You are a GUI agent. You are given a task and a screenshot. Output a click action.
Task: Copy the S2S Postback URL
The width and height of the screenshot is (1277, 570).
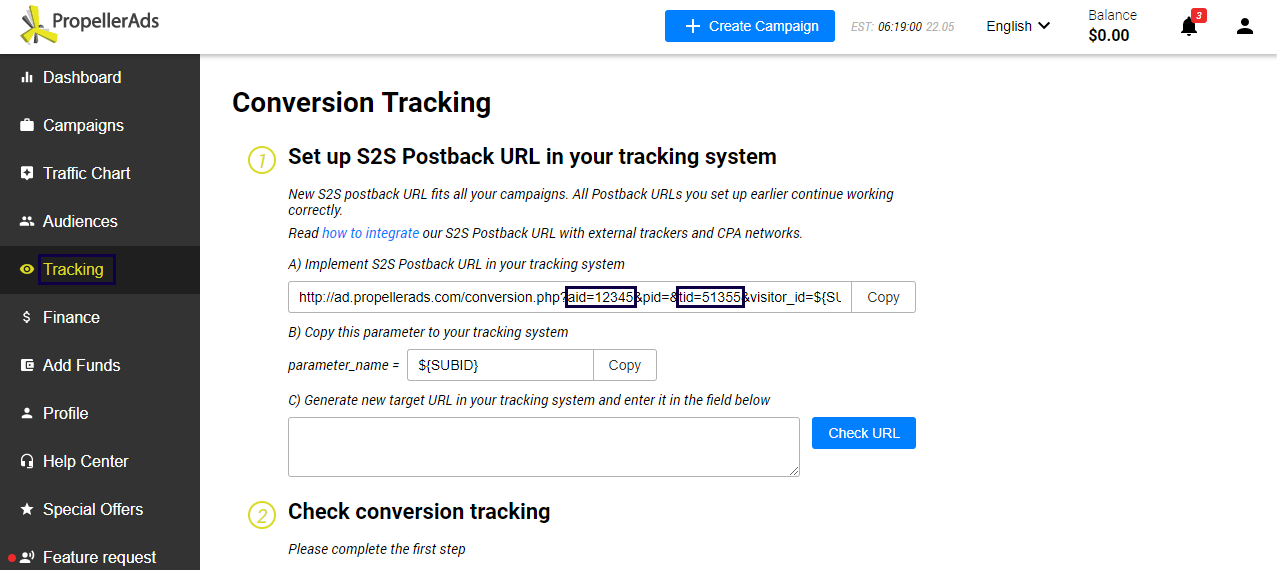(883, 298)
